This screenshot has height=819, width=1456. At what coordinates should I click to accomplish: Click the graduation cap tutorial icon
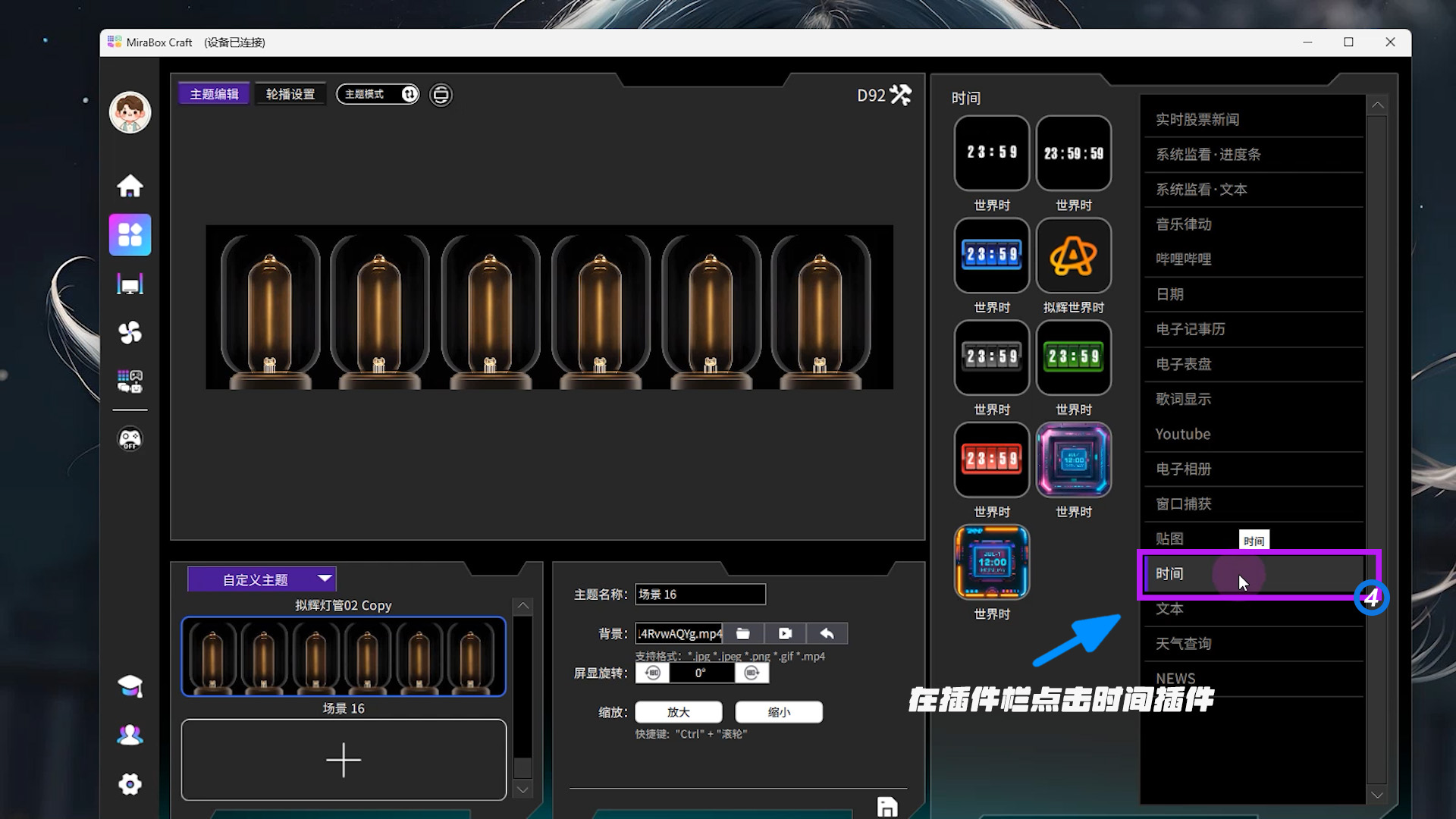tap(130, 686)
